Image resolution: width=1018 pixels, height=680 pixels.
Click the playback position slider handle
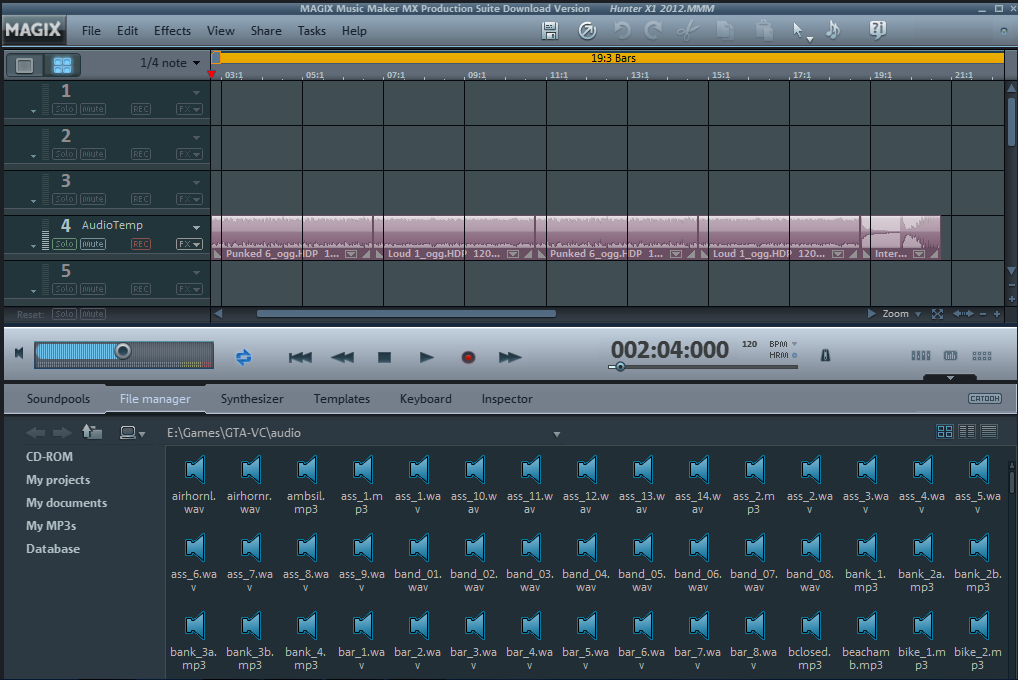coord(621,367)
